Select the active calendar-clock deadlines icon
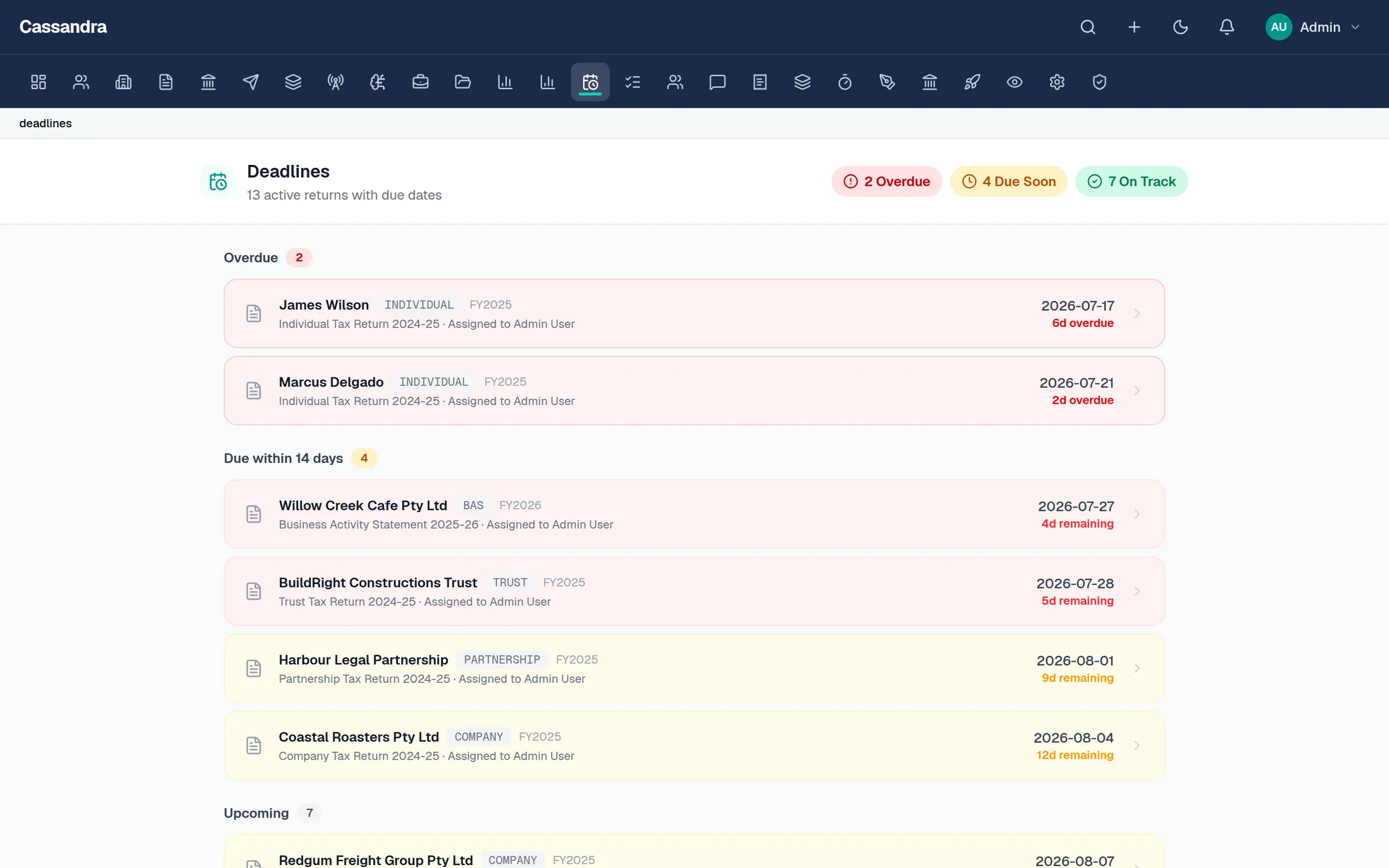 590,82
